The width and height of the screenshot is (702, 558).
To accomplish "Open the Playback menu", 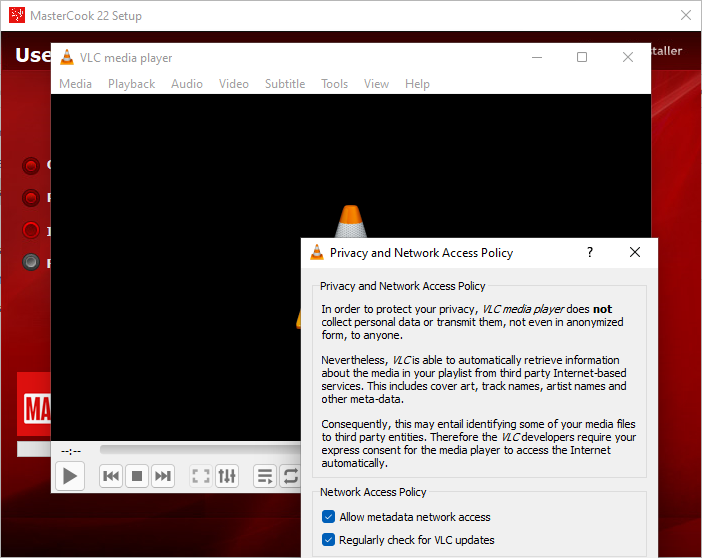I will 131,84.
